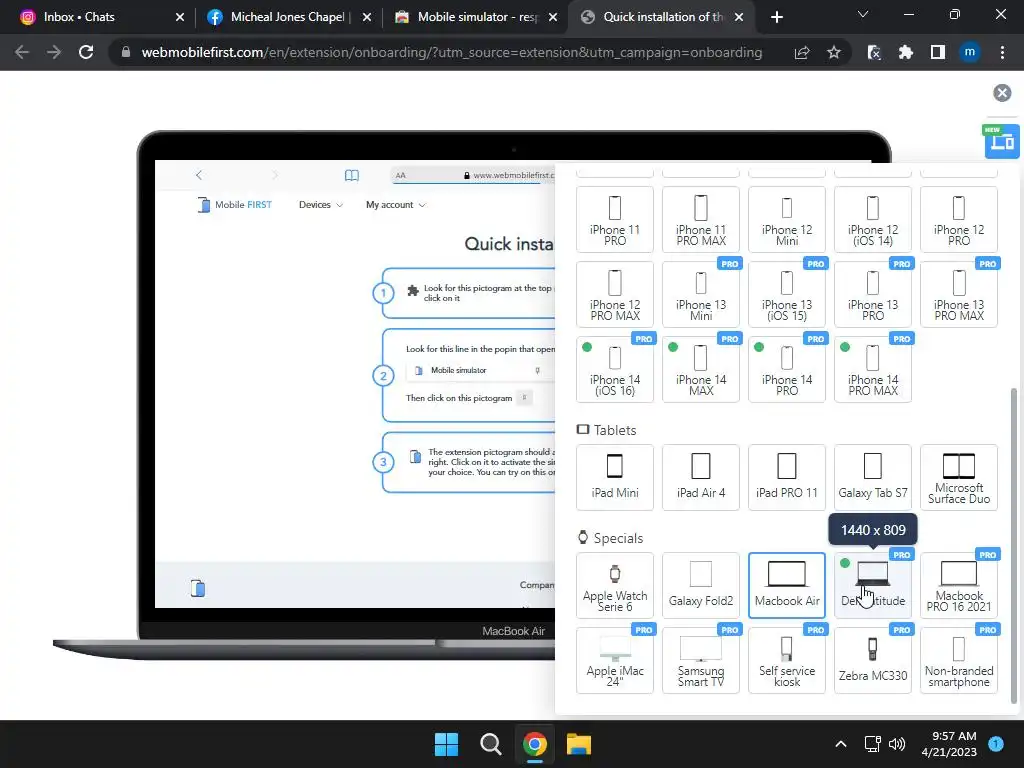The width and height of the screenshot is (1024, 768).
Task: Open the taskbar clock and date
Action: pyautogui.click(x=949, y=744)
